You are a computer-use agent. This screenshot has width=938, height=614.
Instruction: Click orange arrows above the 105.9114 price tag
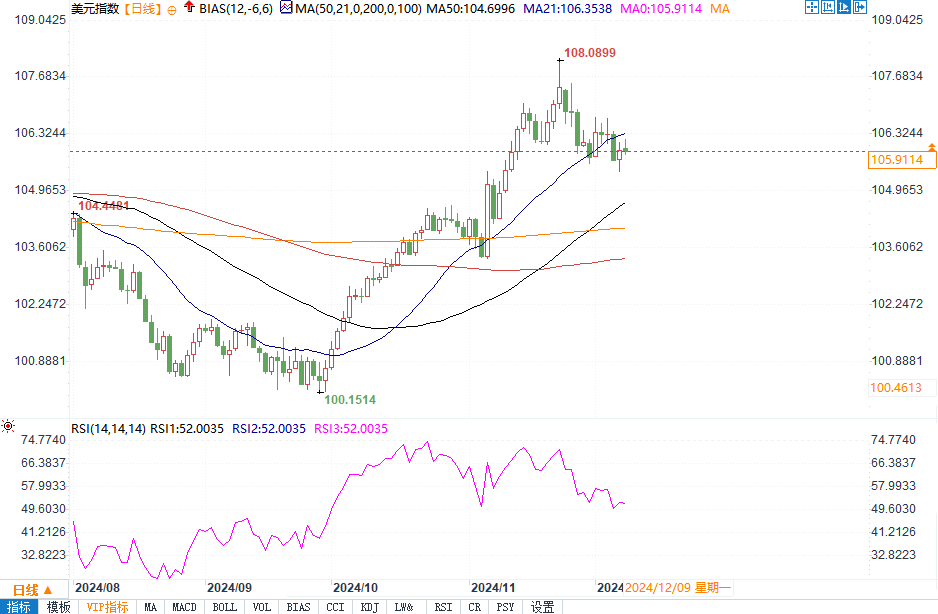point(931,147)
